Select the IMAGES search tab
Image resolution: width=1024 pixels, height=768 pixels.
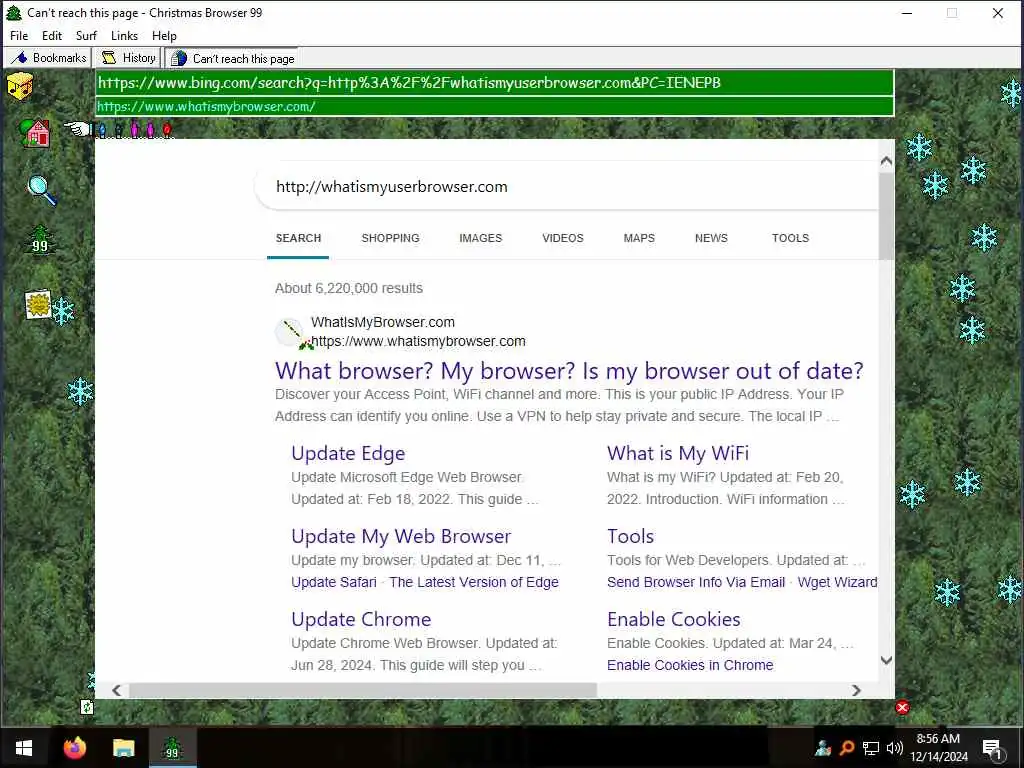click(481, 238)
